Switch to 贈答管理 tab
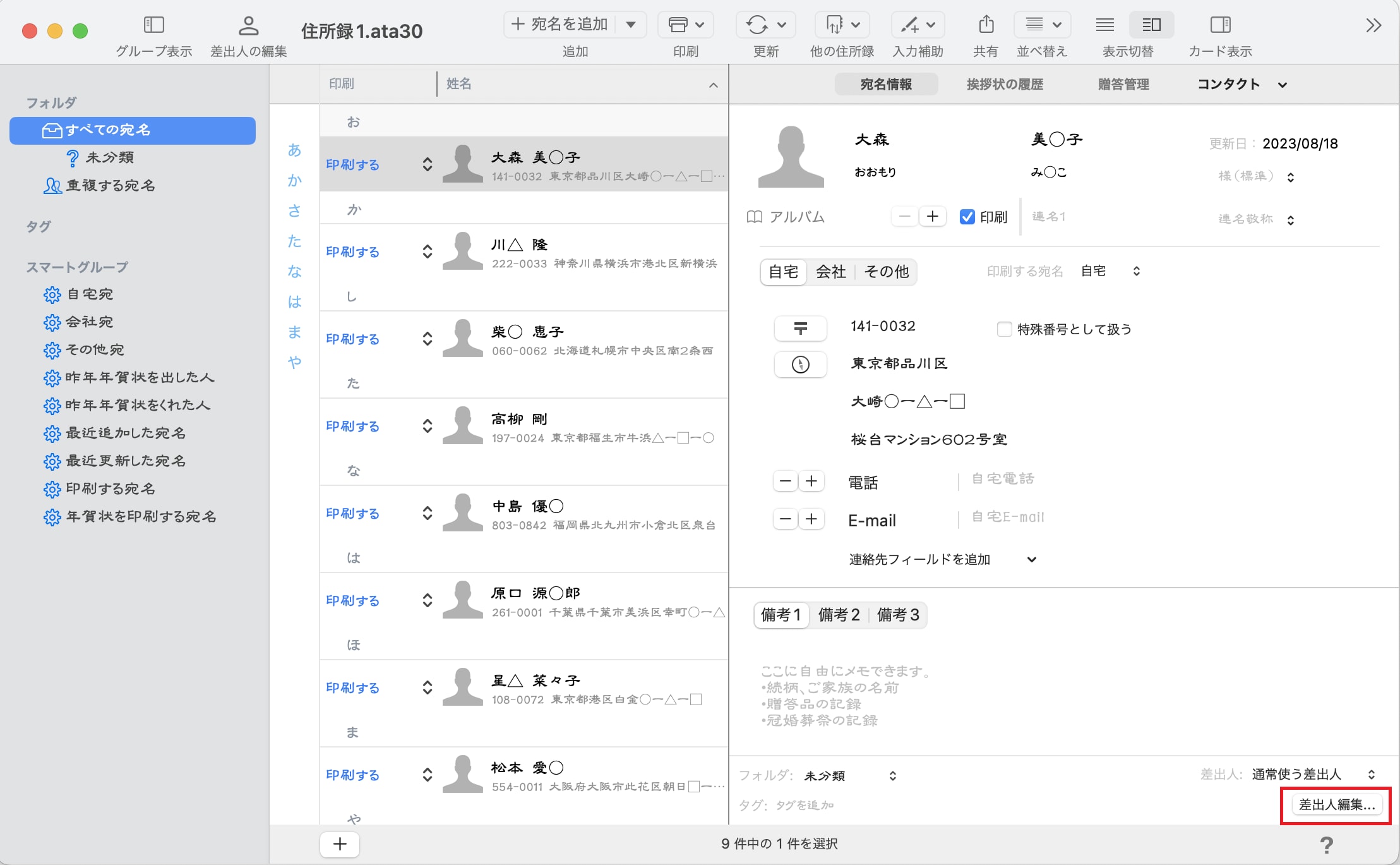 [x=1123, y=84]
